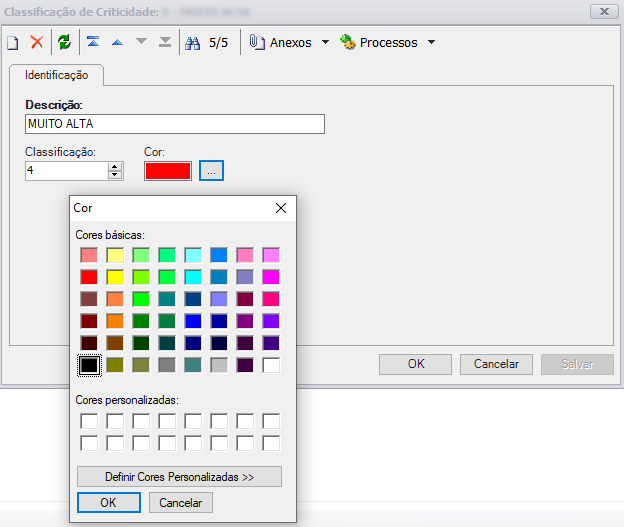Pick the dark maroon red basic swatch

click(x=89, y=321)
